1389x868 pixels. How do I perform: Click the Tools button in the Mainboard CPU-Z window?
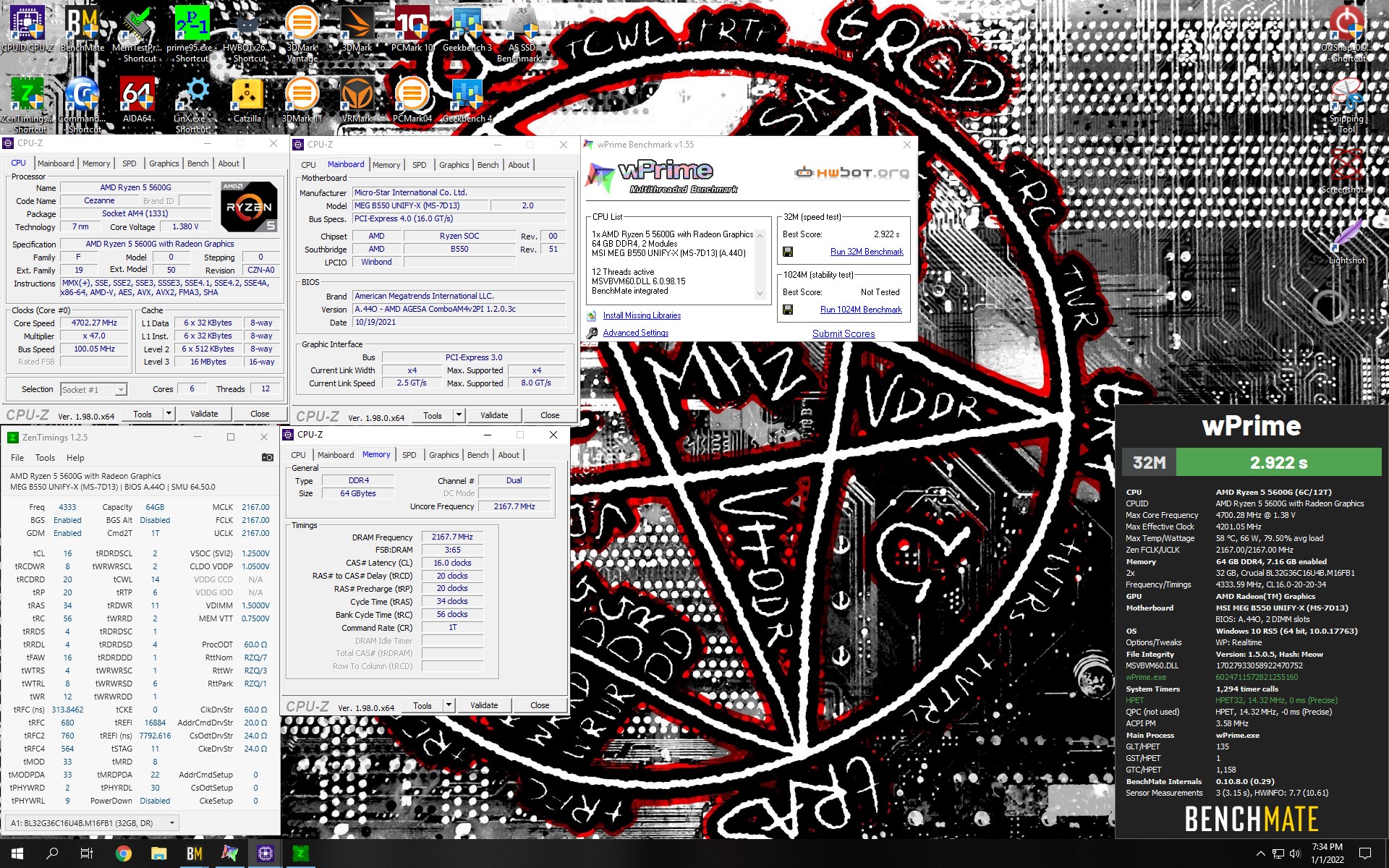point(433,415)
